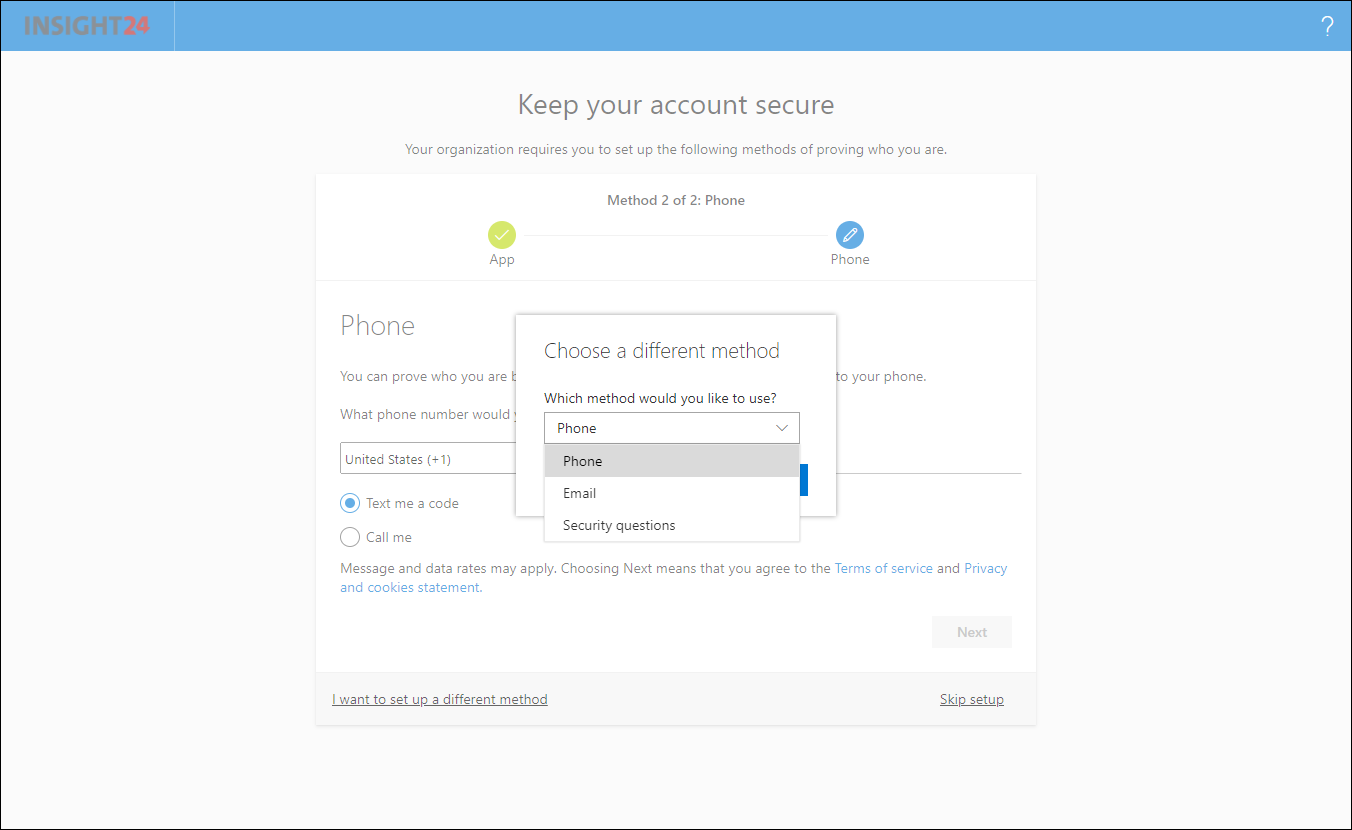Click the Choose a different method dialog title
Screen dimensions: 1352x830
coord(662,351)
